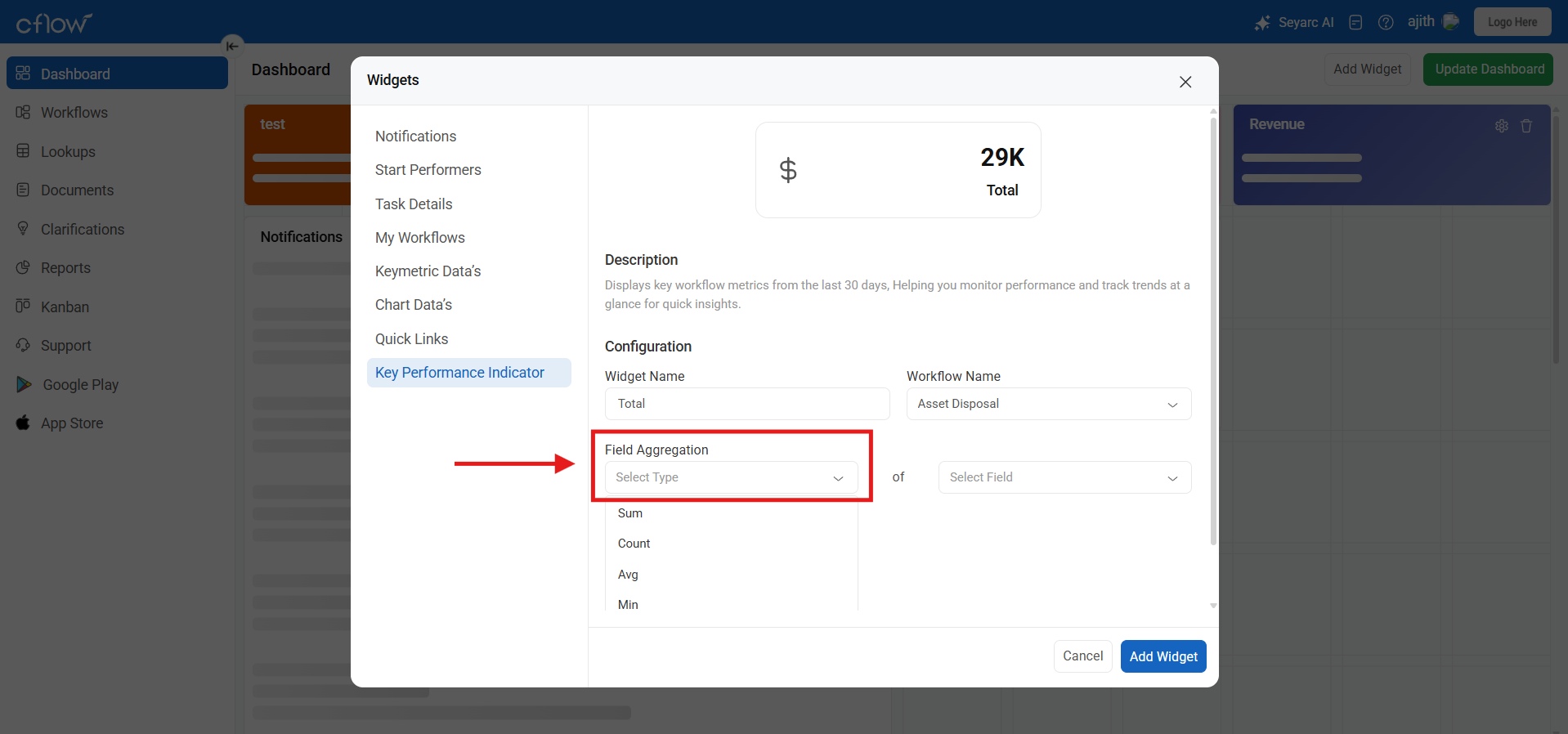
Task: Click Cancel in the Widgets dialog
Action: 1082,656
